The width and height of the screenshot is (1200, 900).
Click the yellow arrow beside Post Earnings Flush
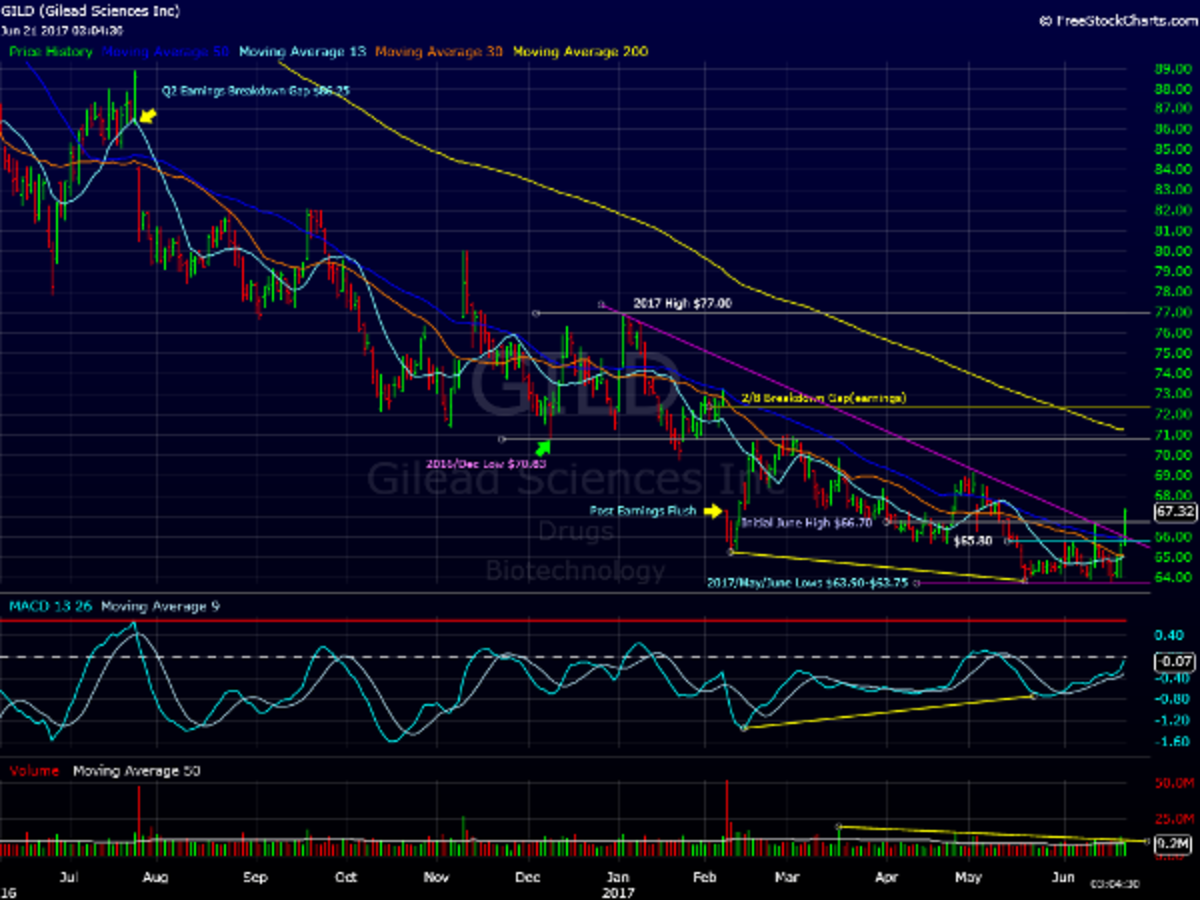click(712, 511)
